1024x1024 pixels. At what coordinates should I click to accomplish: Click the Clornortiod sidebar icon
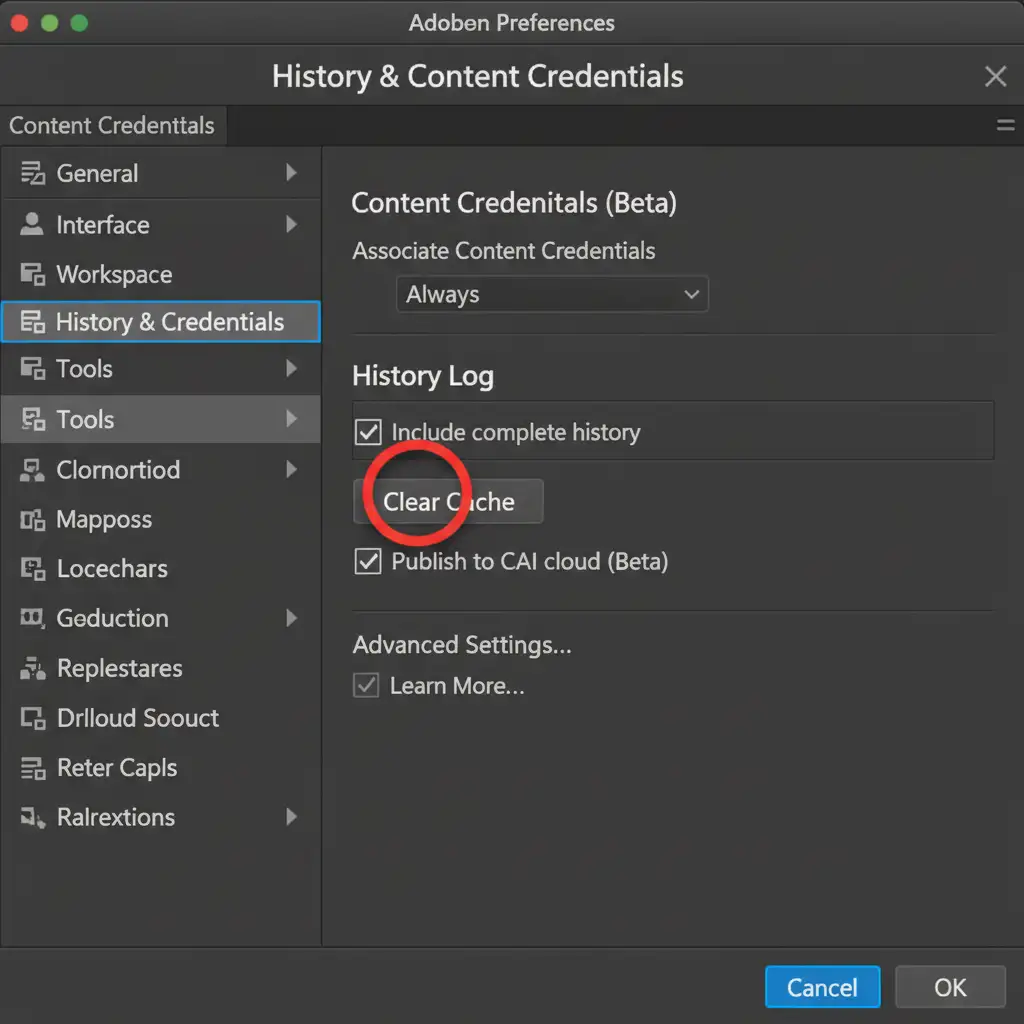coord(33,469)
